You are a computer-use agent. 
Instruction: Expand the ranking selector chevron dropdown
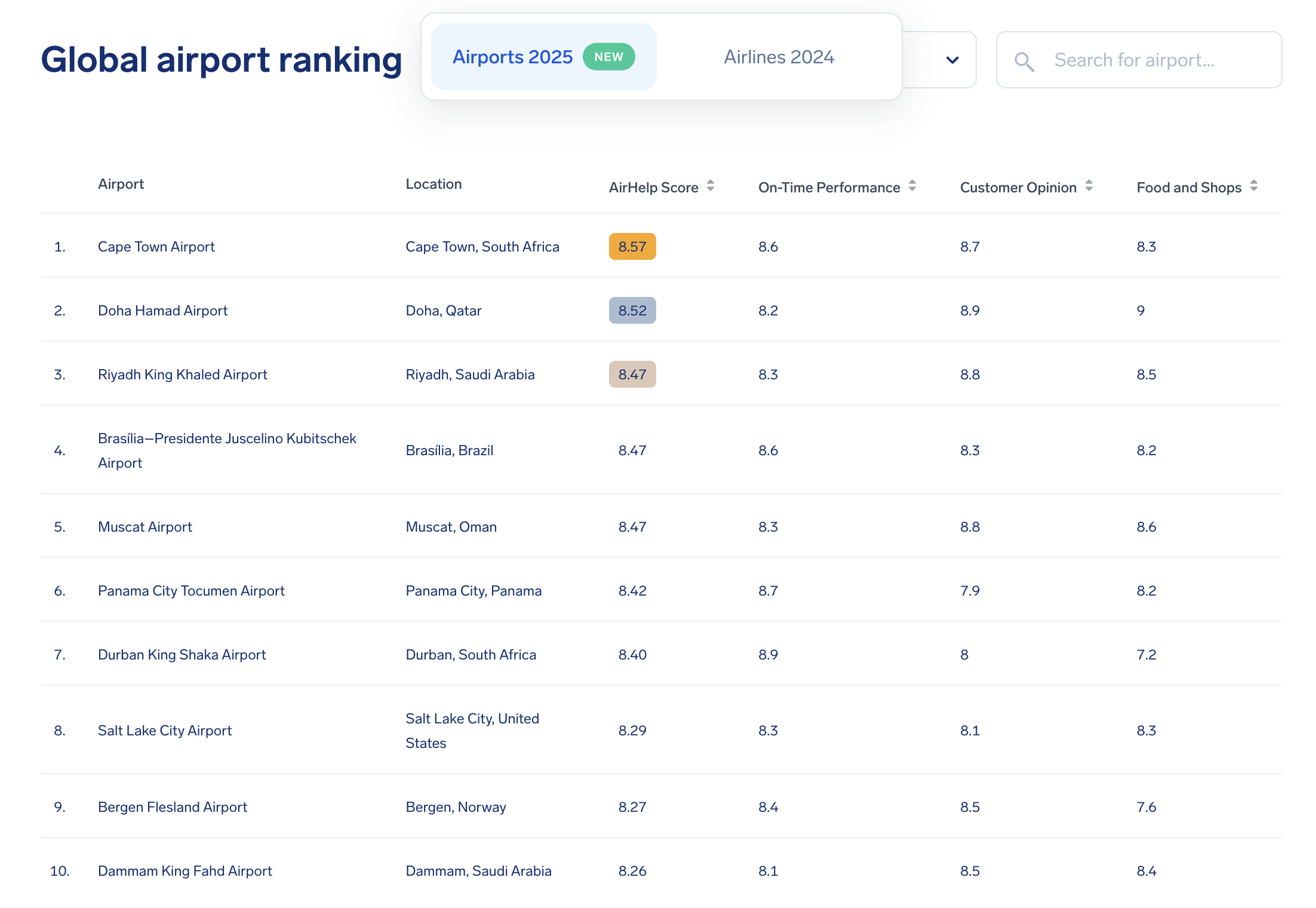point(952,60)
